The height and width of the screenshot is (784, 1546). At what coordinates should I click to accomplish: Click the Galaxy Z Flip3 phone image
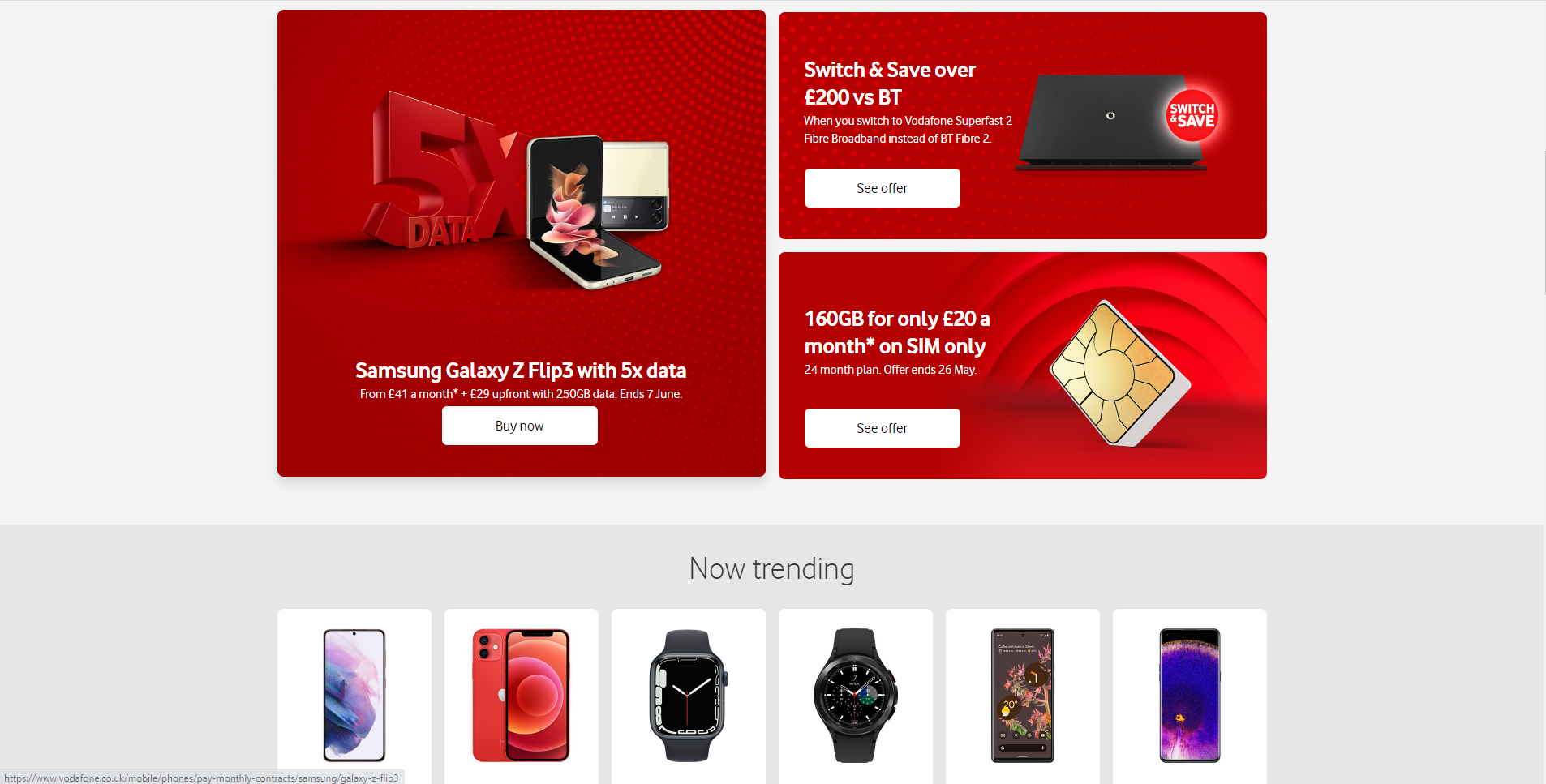click(598, 212)
